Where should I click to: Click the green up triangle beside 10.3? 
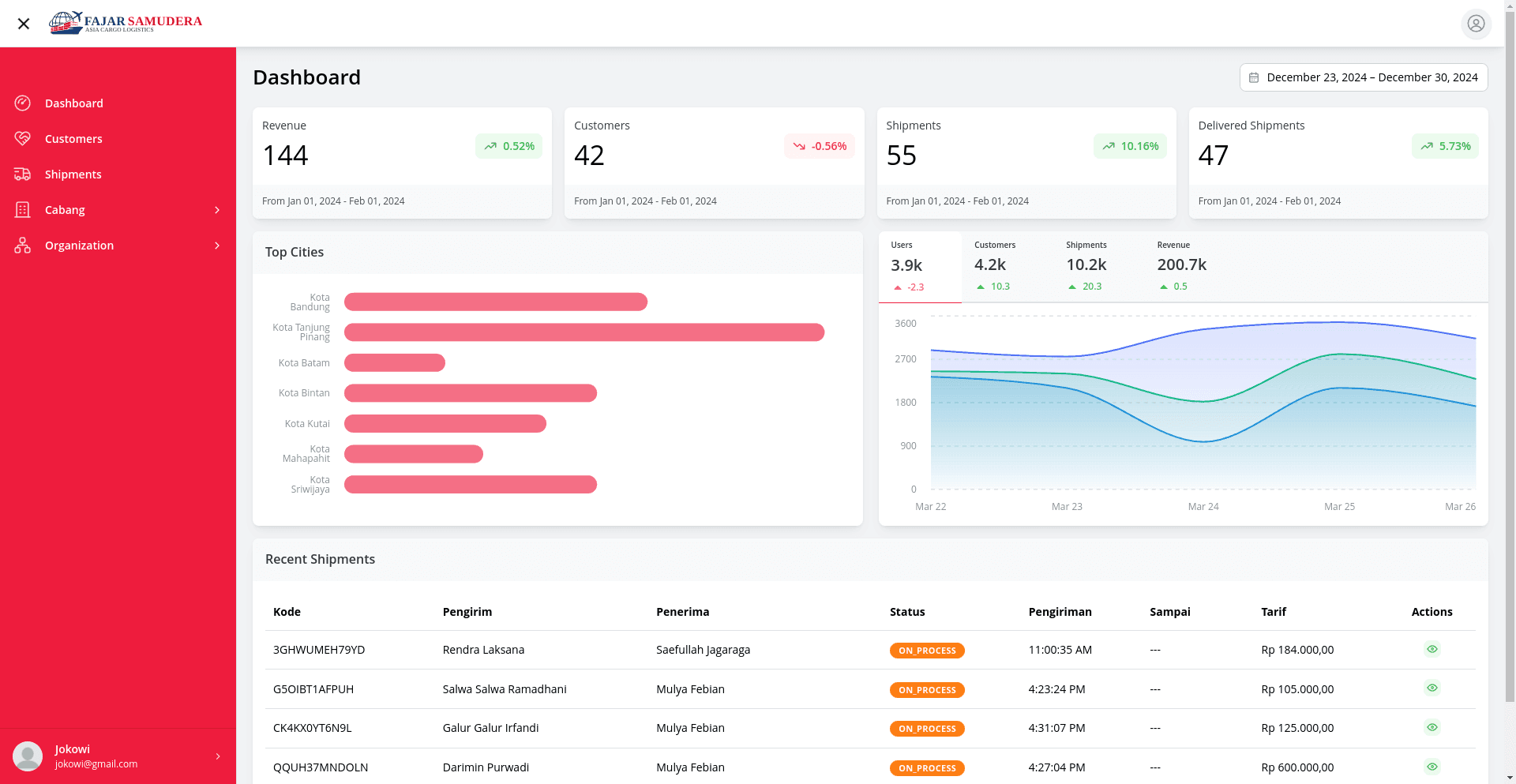[x=981, y=287]
